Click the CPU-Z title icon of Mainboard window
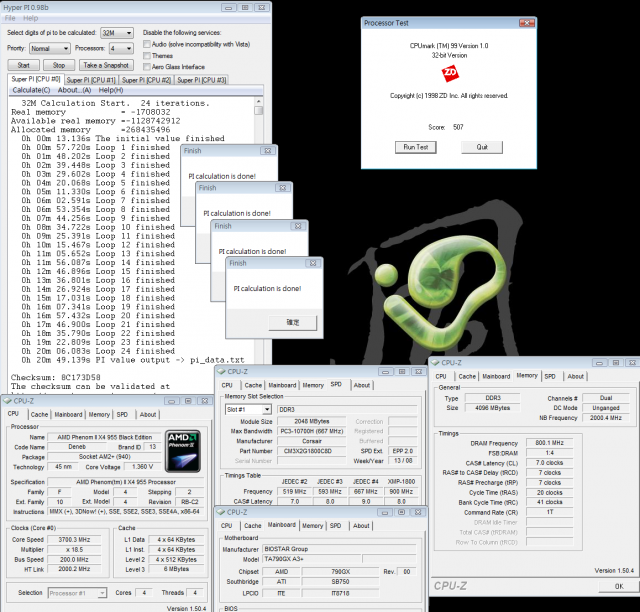640x612 pixels. (x=221, y=512)
